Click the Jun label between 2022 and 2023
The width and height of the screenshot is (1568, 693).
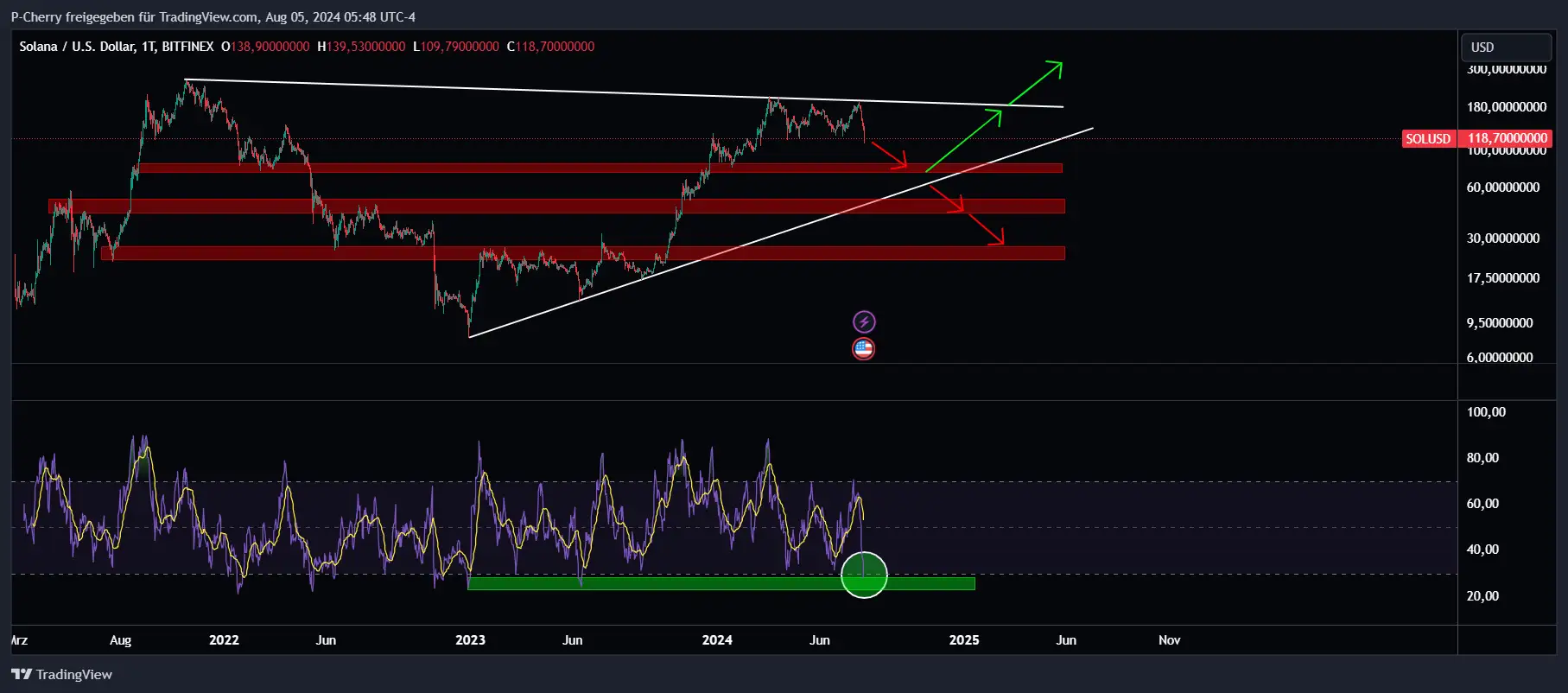pyautogui.click(x=326, y=640)
